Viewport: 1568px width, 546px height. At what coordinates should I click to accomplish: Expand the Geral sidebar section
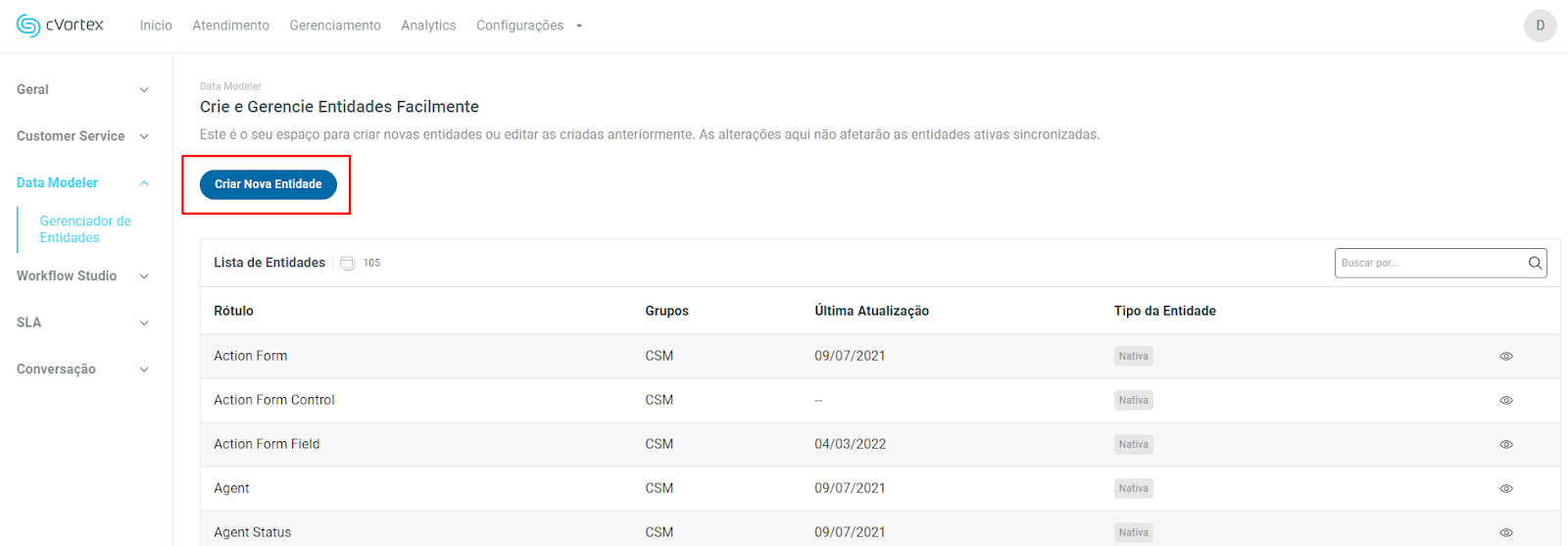tap(144, 90)
